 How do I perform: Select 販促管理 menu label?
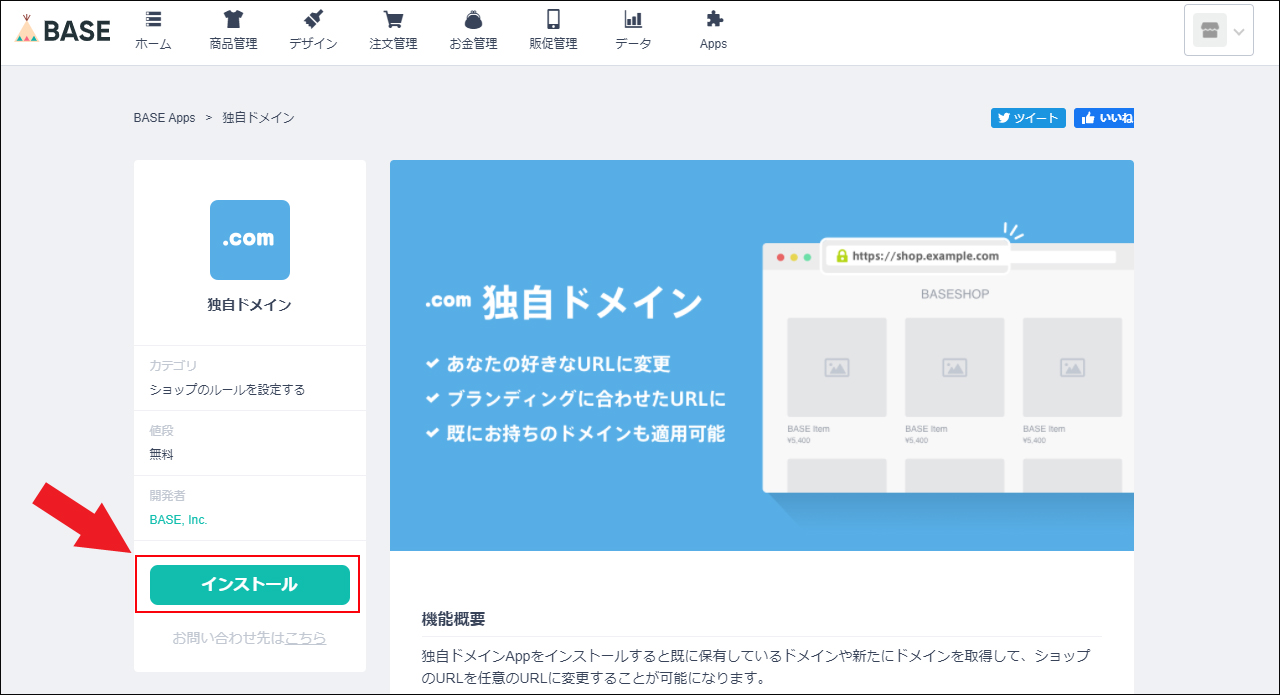coord(553,44)
